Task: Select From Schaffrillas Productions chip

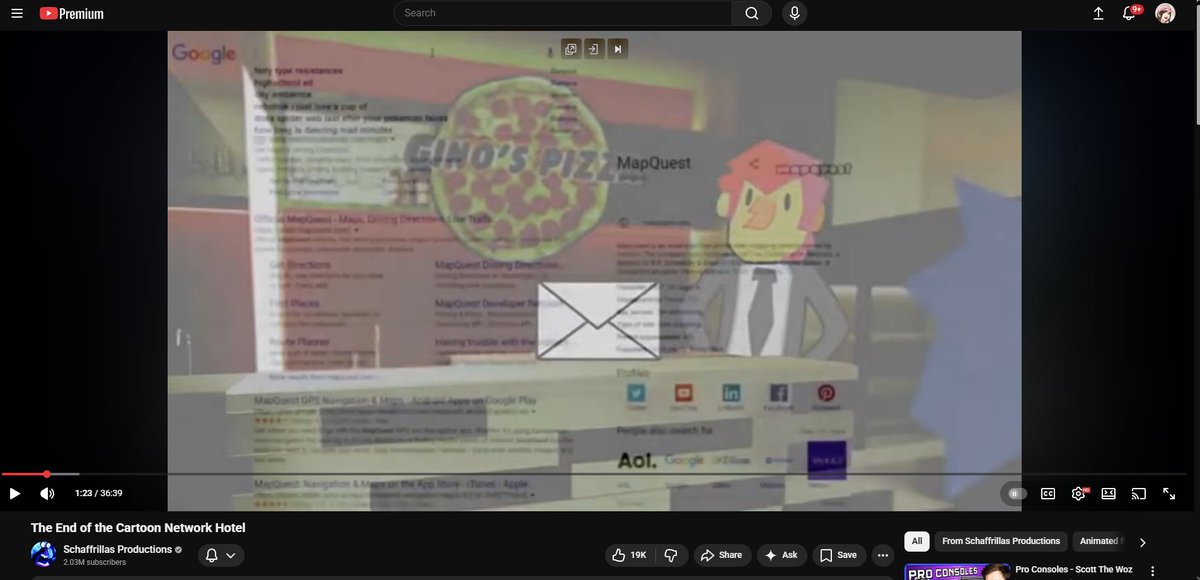Action: pyautogui.click(x=1001, y=541)
